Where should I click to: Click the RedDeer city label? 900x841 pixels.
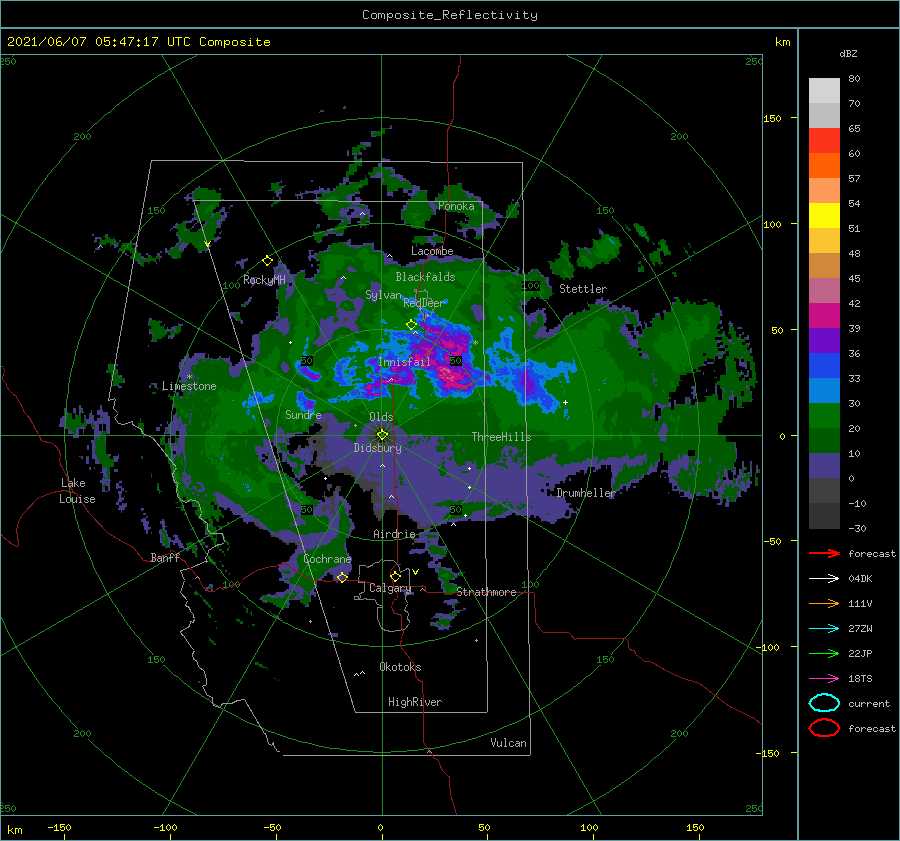point(424,303)
